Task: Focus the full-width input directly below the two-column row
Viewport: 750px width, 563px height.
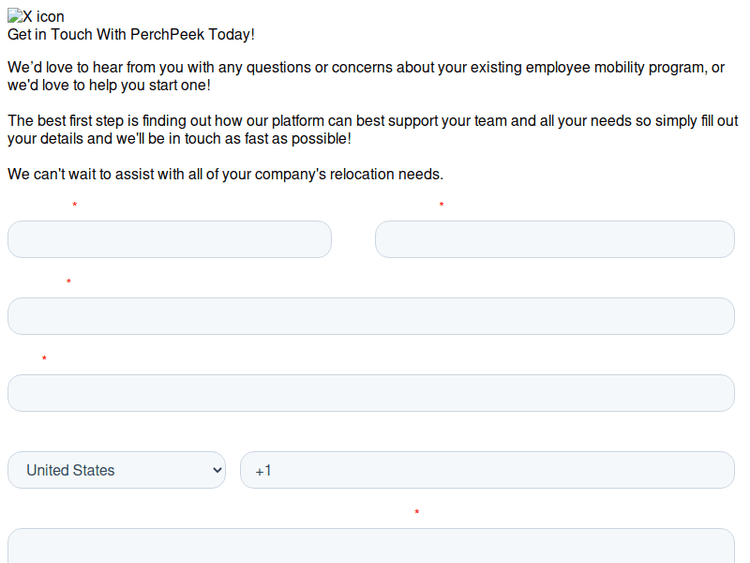Action: click(371, 316)
